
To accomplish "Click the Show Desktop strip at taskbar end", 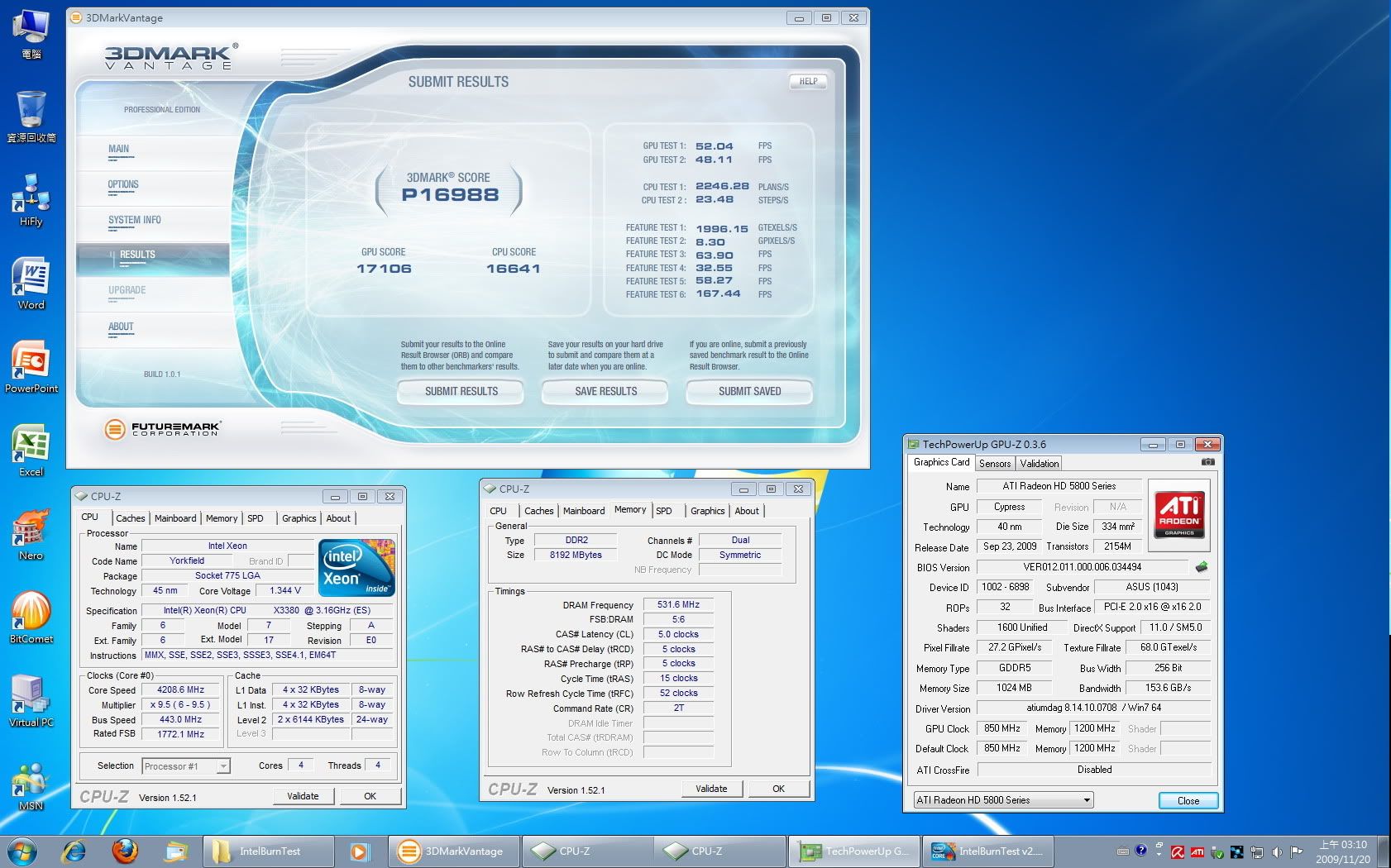I will tap(1384, 851).
